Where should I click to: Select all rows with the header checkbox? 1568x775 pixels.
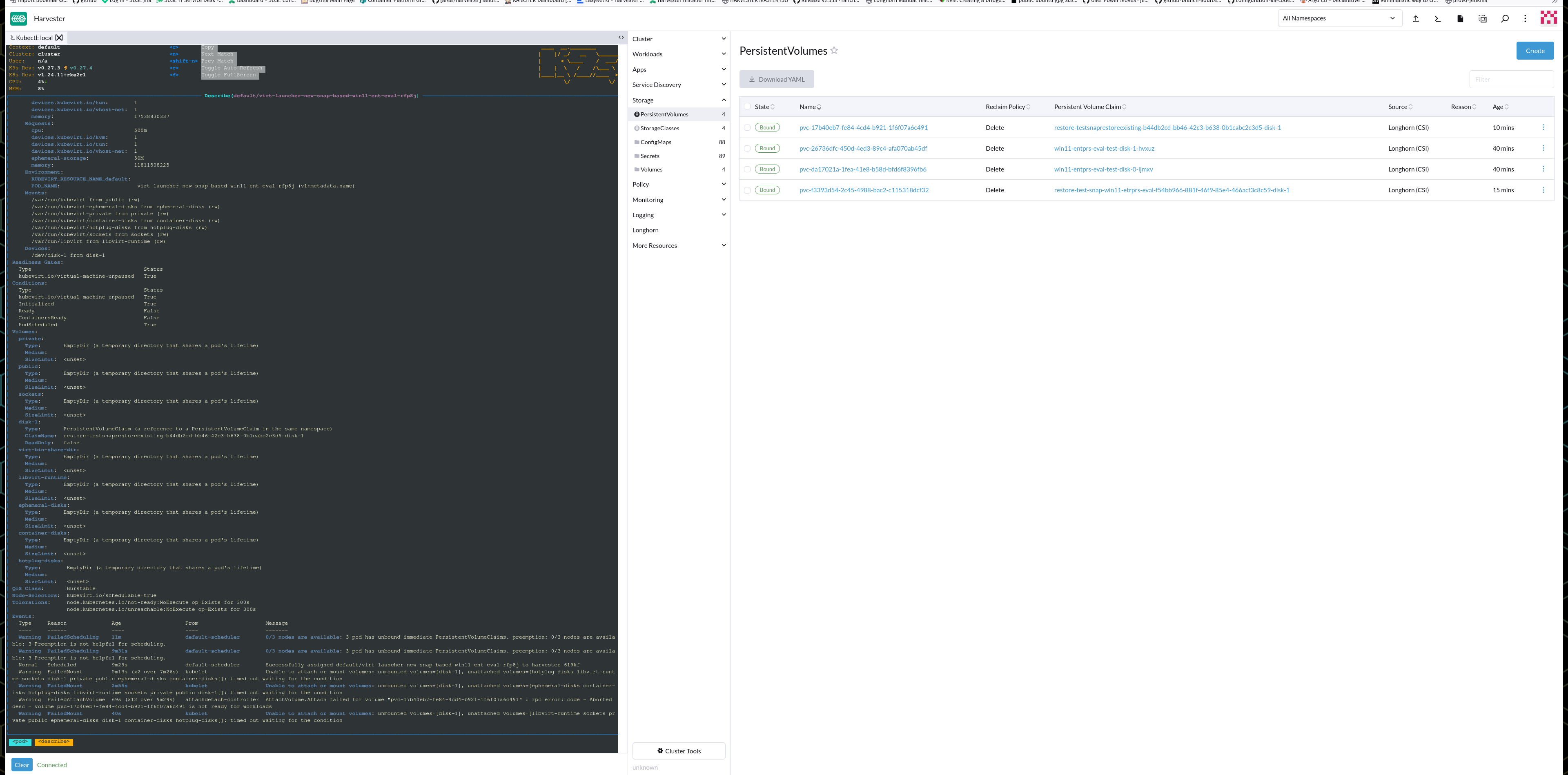point(748,106)
